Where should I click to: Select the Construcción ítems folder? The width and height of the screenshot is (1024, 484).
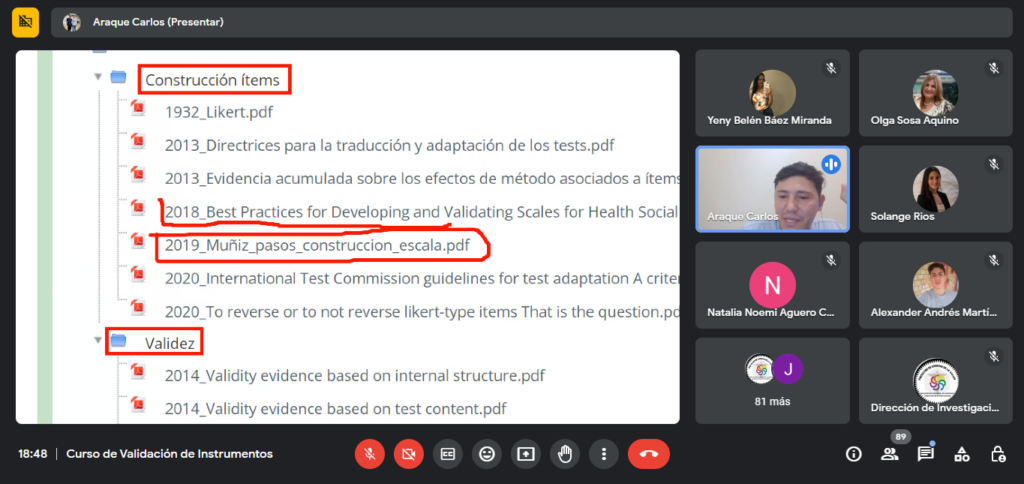click(x=212, y=80)
